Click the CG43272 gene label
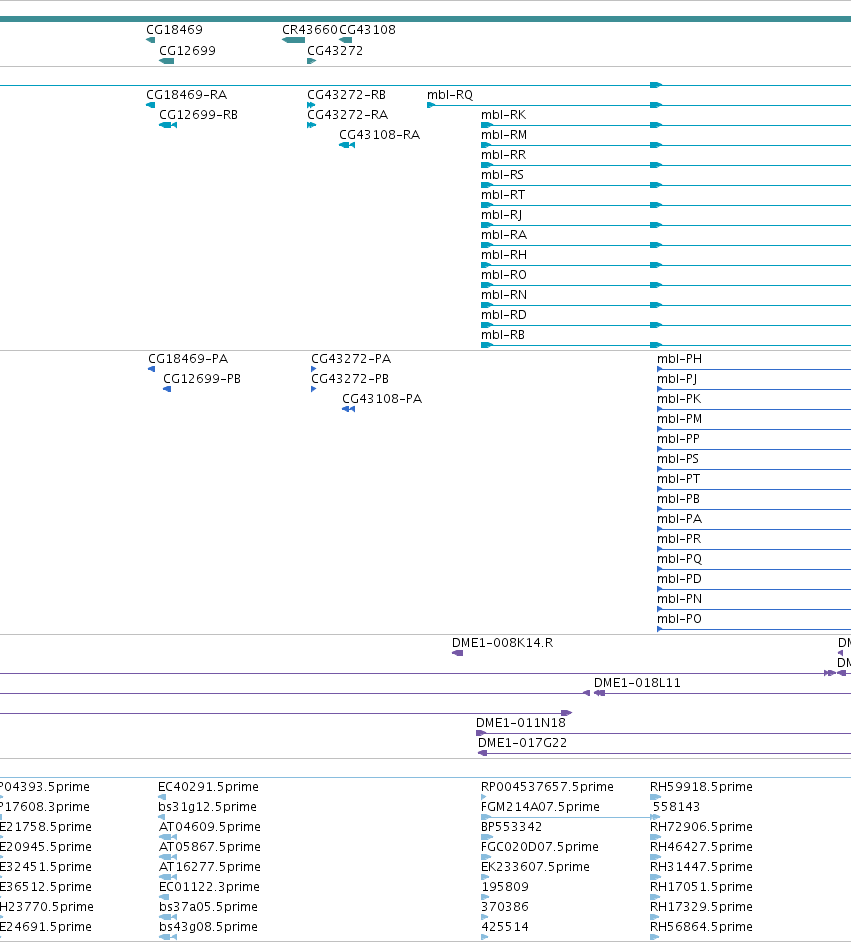Image resolution: width=851 pixels, height=942 pixels. coord(335,50)
